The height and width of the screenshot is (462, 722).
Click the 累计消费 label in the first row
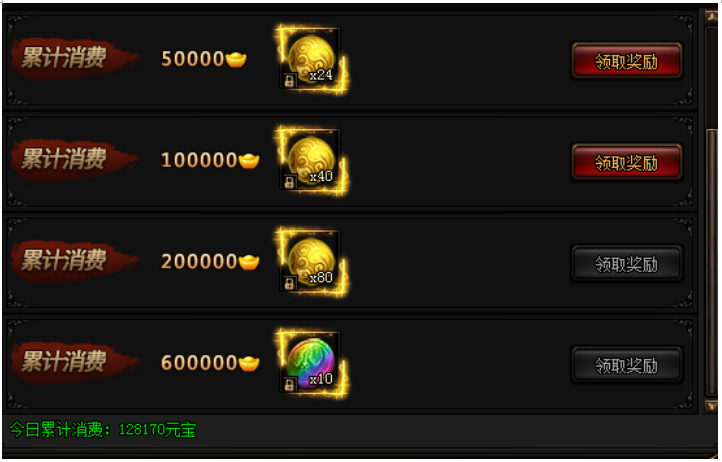tap(64, 58)
